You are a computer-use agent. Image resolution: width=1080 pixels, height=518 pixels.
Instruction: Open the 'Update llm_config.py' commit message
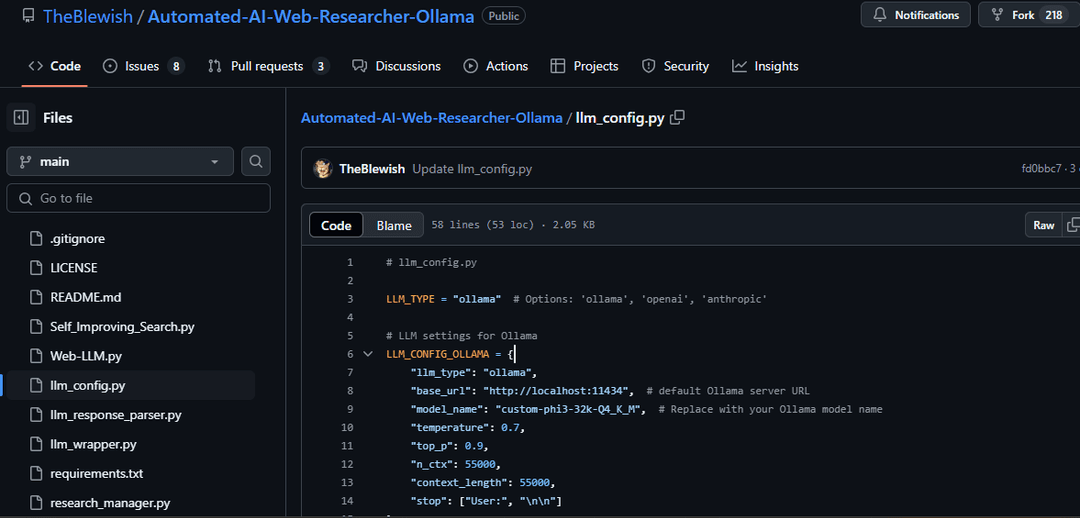point(472,169)
